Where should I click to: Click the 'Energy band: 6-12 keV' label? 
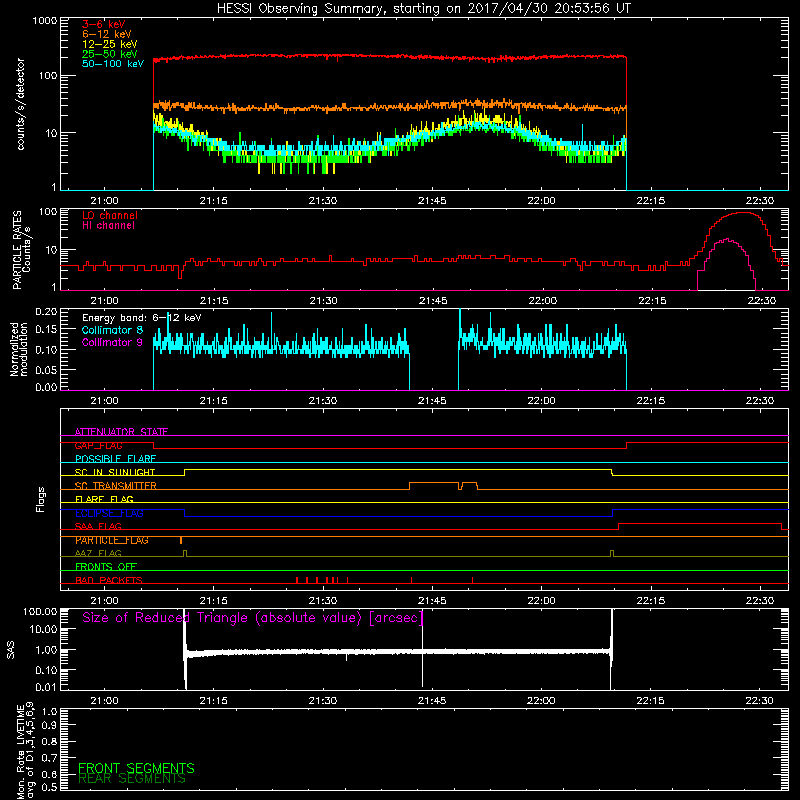coord(142,318)
